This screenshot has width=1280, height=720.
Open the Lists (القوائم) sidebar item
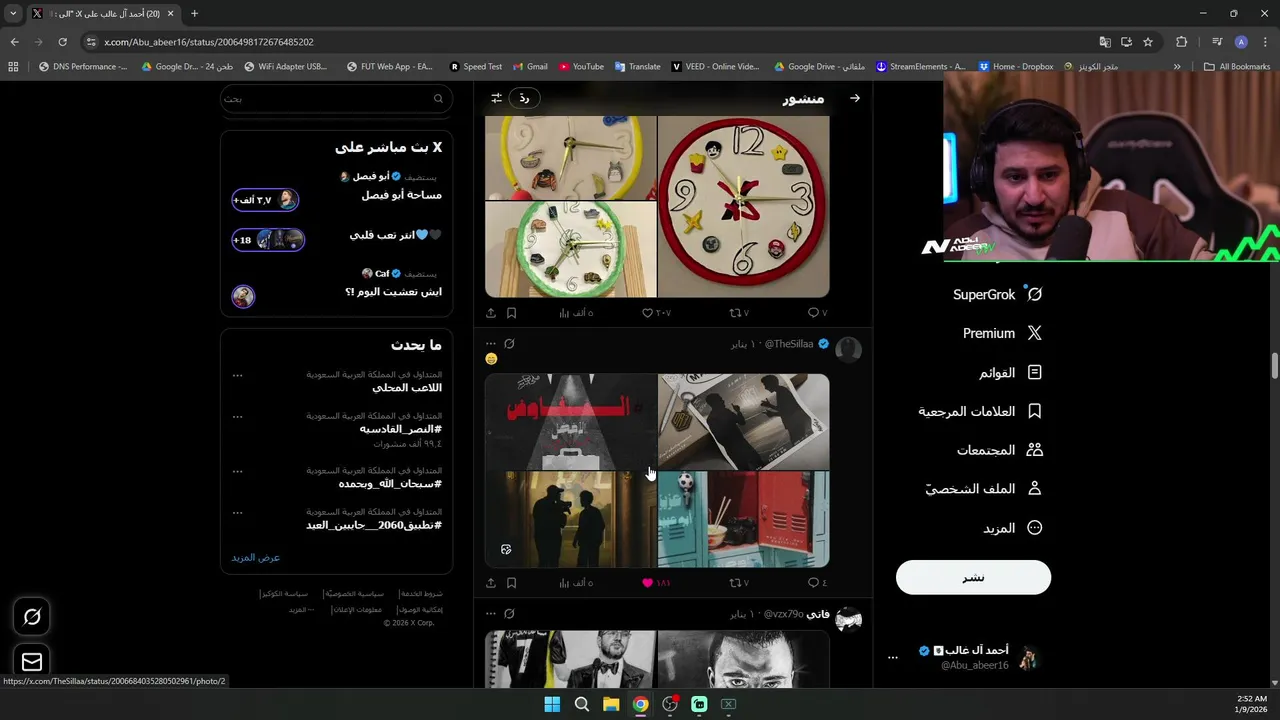click(x=1011, y=372)
